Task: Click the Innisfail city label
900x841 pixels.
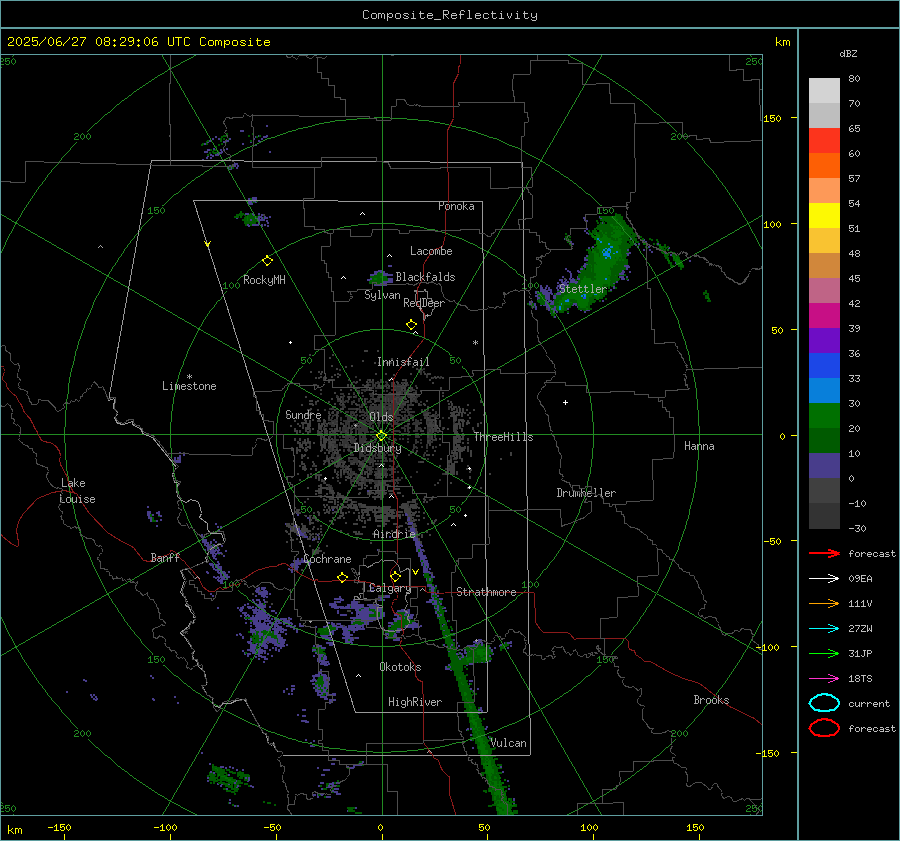Action: click(x=403, y=362)
